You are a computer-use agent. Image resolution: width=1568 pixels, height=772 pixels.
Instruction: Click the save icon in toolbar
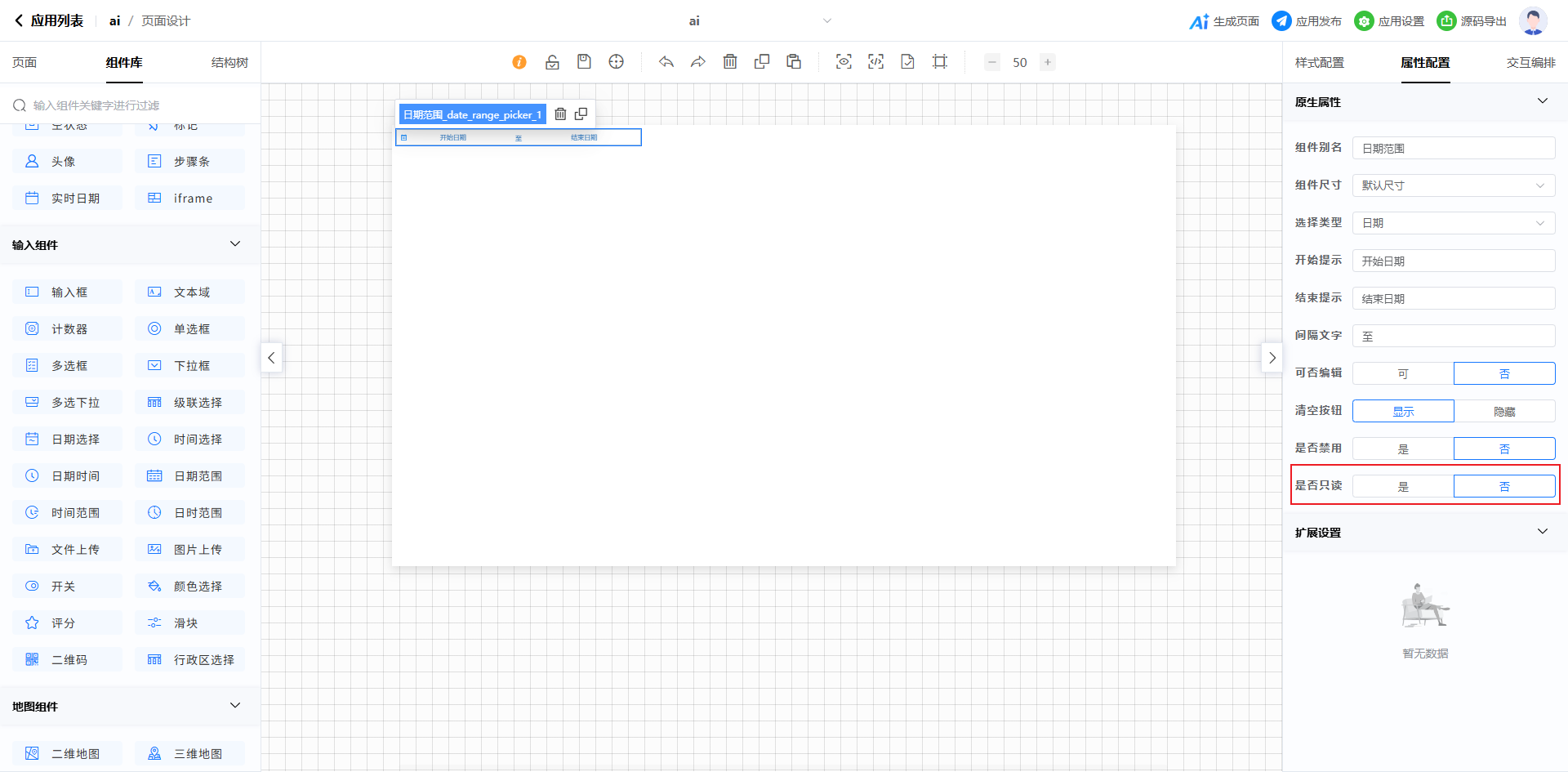click(584, 62)
